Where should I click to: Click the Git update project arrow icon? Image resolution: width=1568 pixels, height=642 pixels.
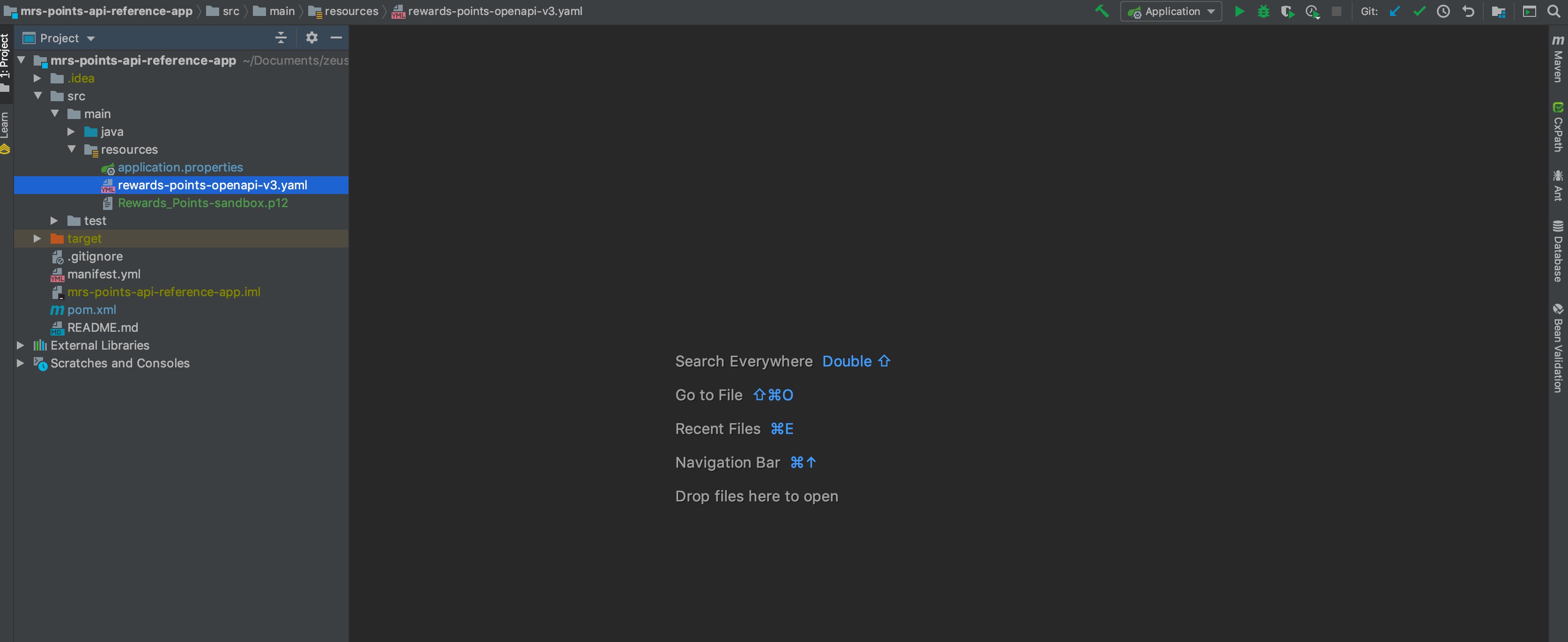[1395, 12]
